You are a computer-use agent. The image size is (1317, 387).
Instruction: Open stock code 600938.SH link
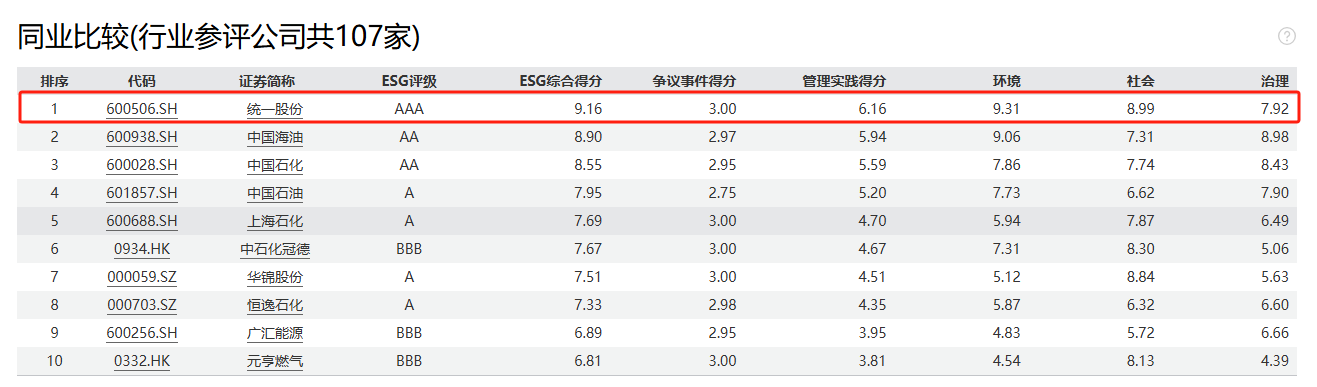click(142, 136)
